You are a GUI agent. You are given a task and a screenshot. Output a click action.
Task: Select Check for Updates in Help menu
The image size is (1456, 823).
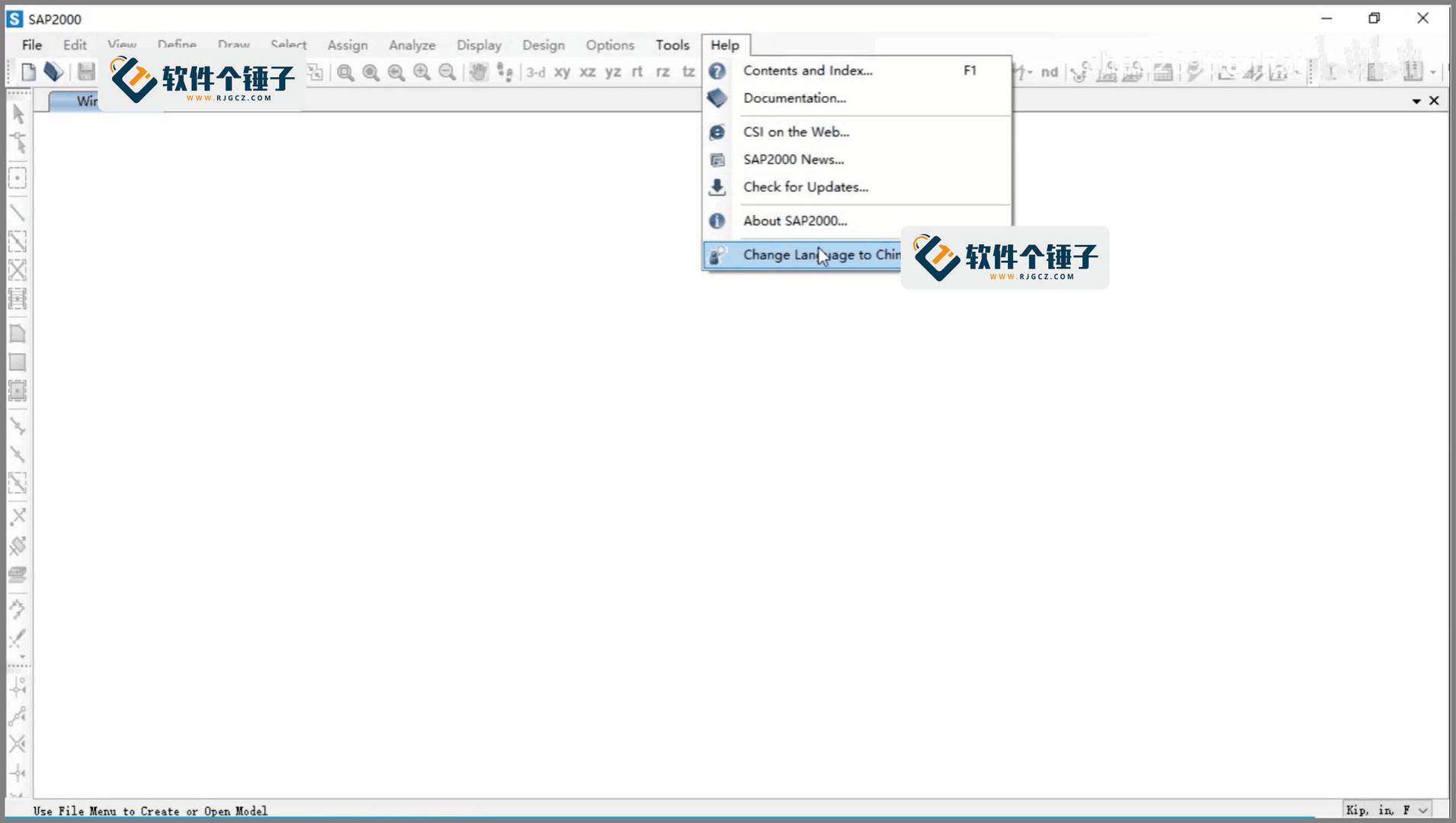click(x=858, y=187)
